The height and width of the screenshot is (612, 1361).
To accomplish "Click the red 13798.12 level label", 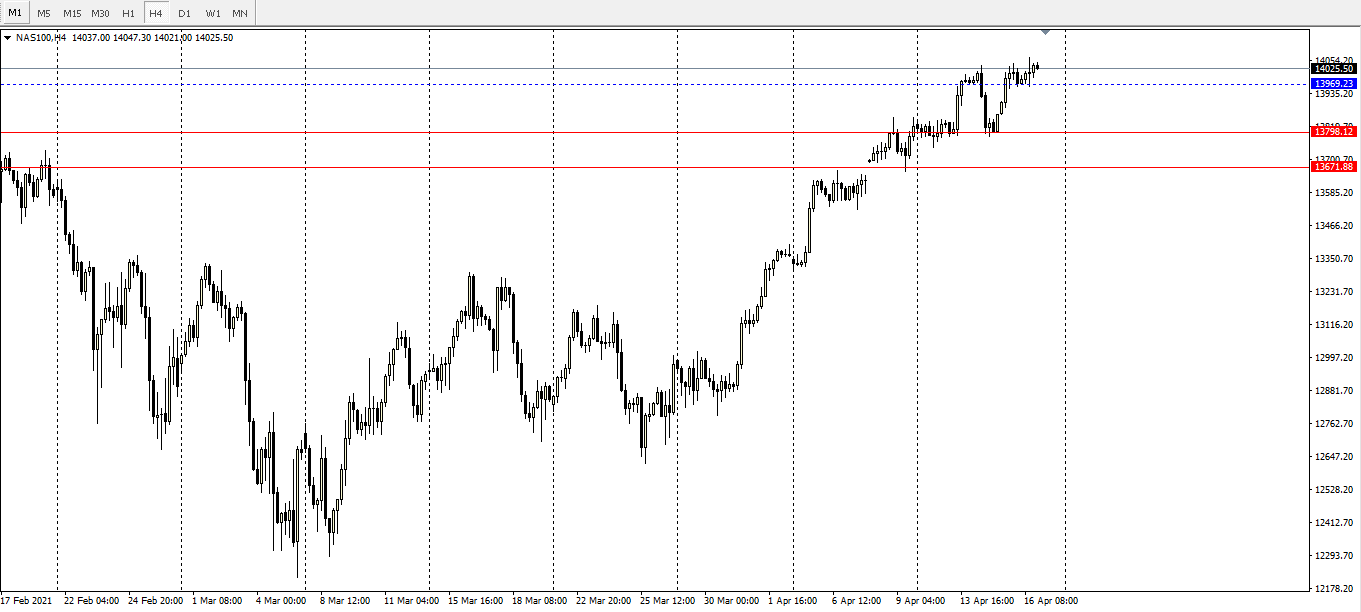I will coord(1334,132).
